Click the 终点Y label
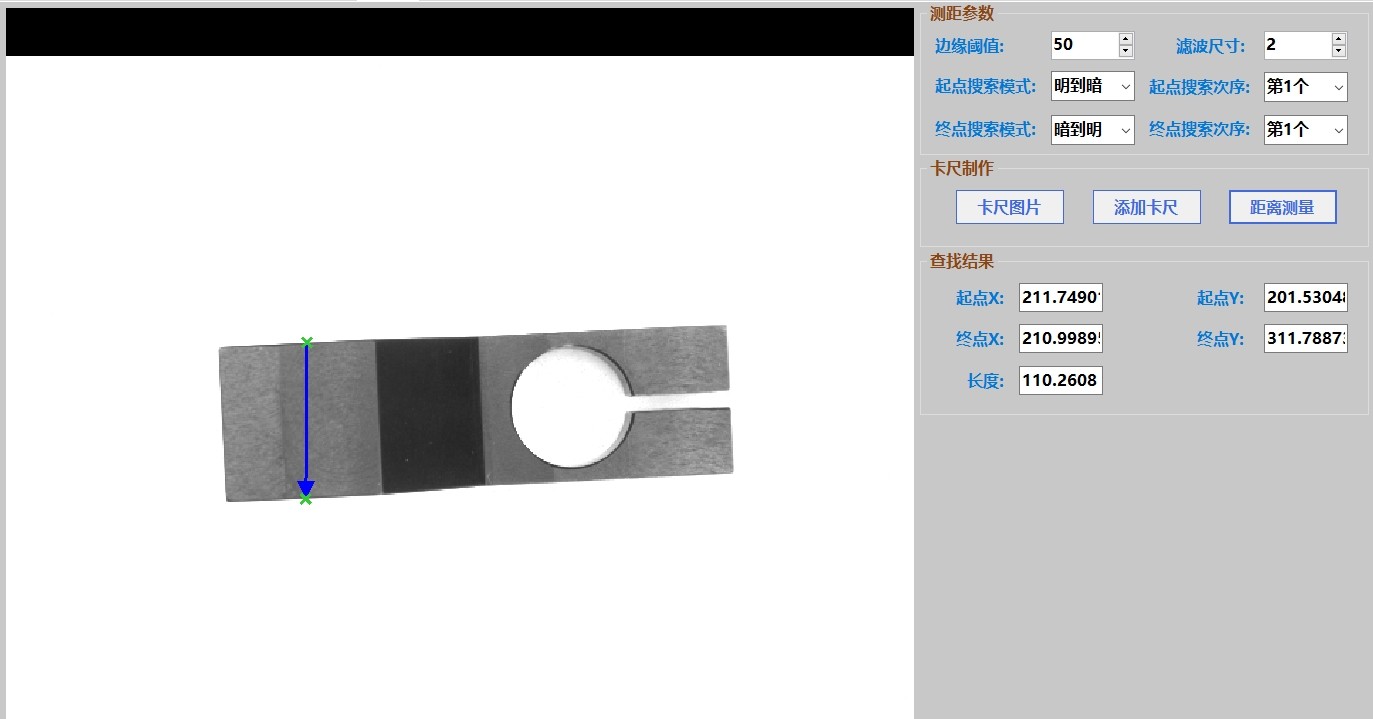The height and width of the screenshot is (719, 1373). [1221, 339]
